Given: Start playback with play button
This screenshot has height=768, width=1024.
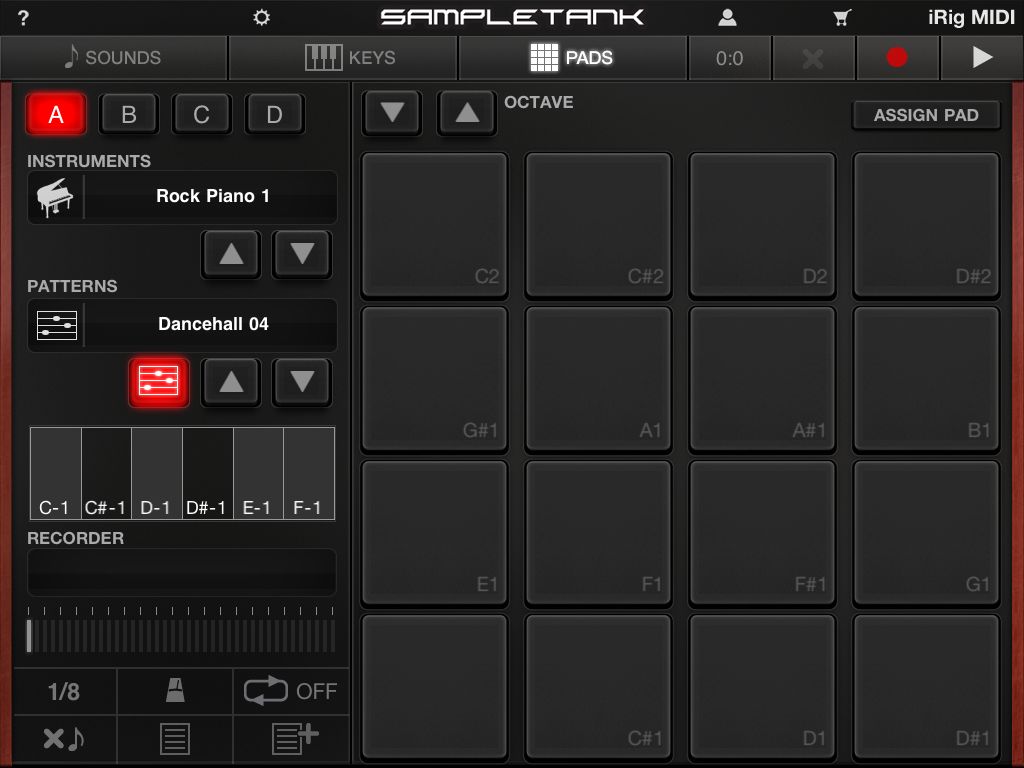Looking at the screenshot, I should pyautogui.click(x=982, y=57).
